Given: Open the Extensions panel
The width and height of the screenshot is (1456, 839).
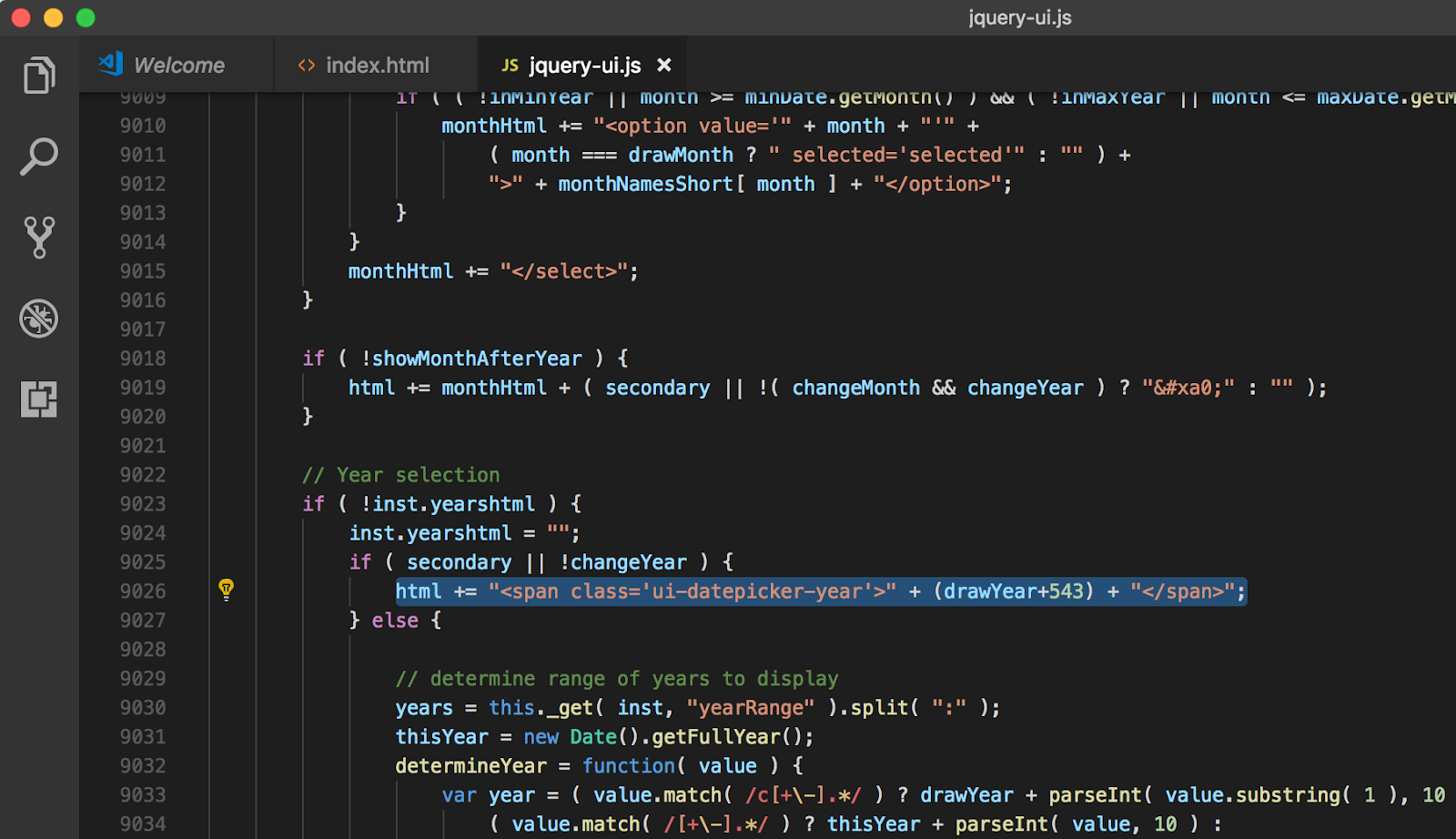Looking at the screenshot, I should coord(37,399).
